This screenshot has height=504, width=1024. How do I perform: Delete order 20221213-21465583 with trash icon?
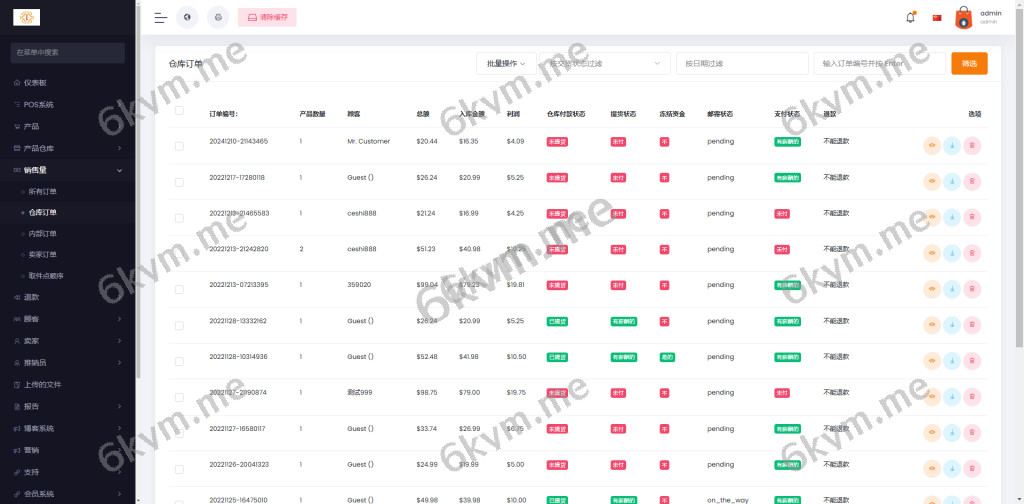click(x=972, y=218)
